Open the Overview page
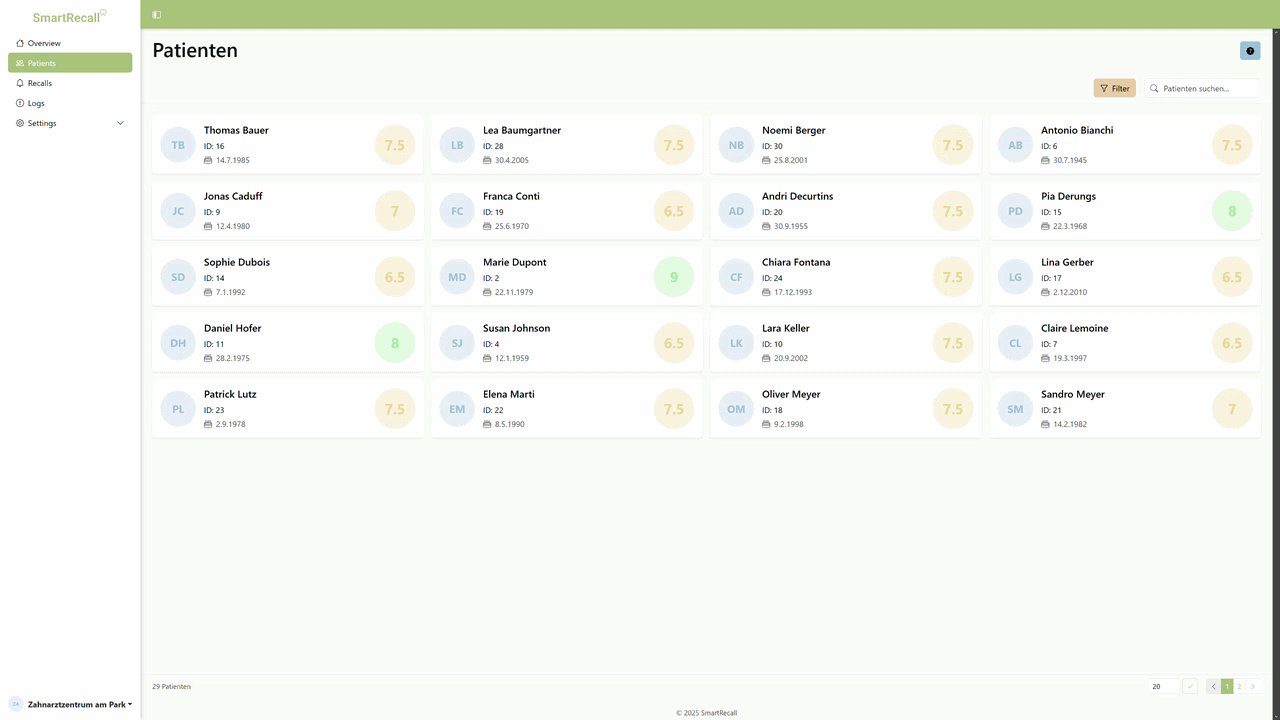 70,43
